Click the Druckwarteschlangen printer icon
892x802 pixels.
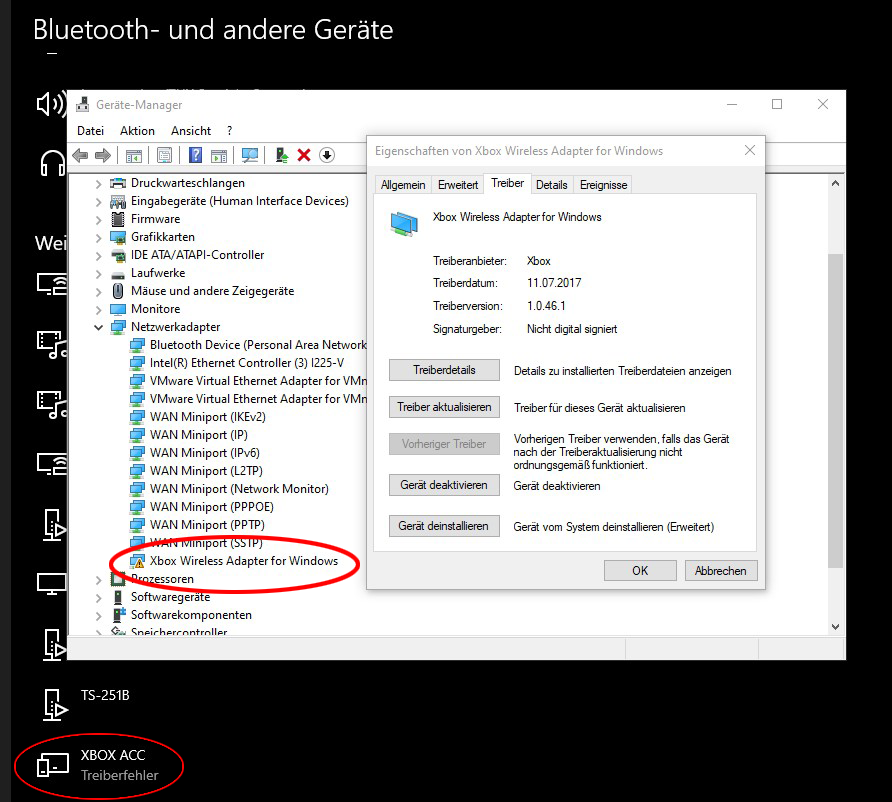pos(118,183)
